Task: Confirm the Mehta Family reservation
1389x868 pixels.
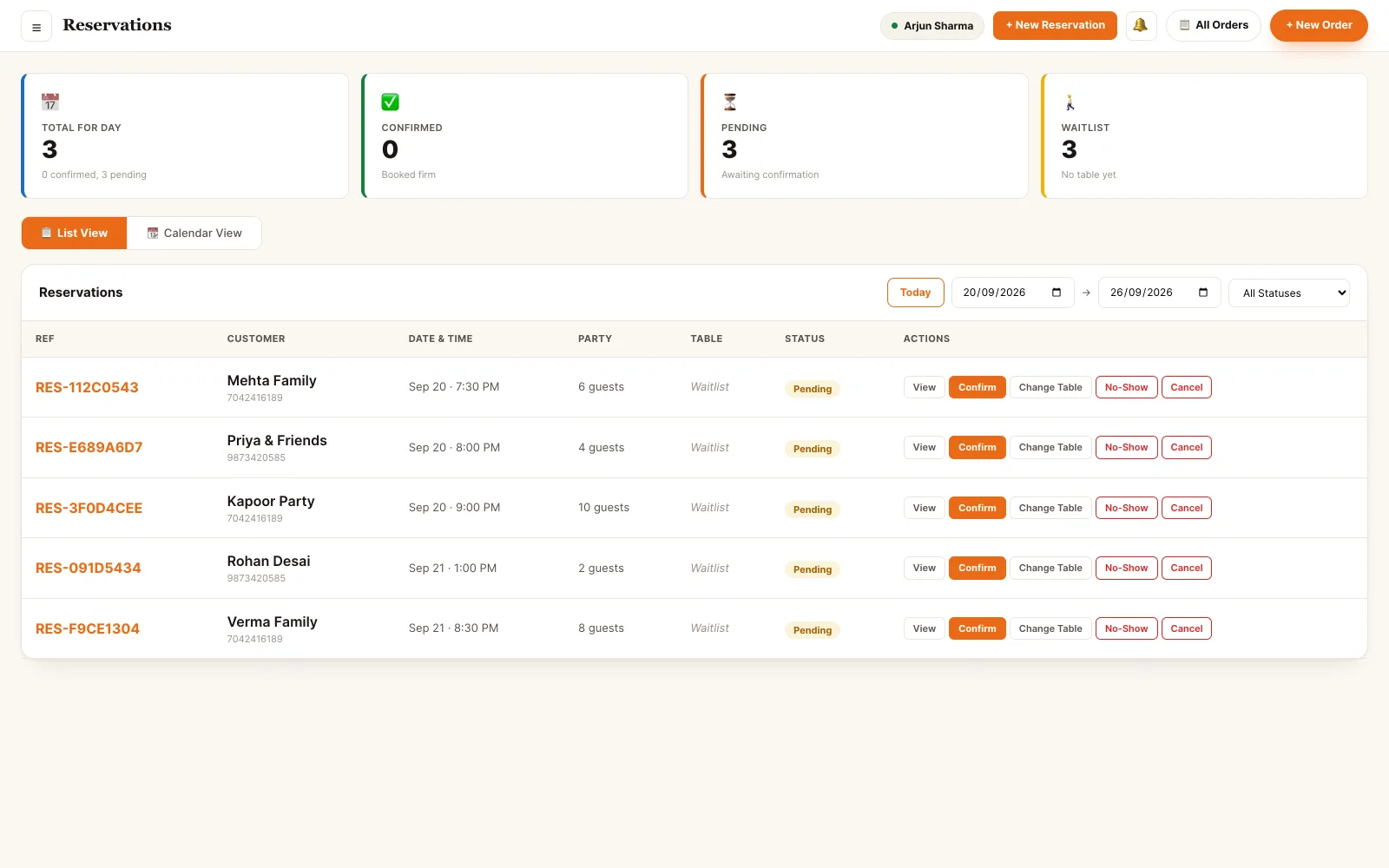Action: (977, 387)
